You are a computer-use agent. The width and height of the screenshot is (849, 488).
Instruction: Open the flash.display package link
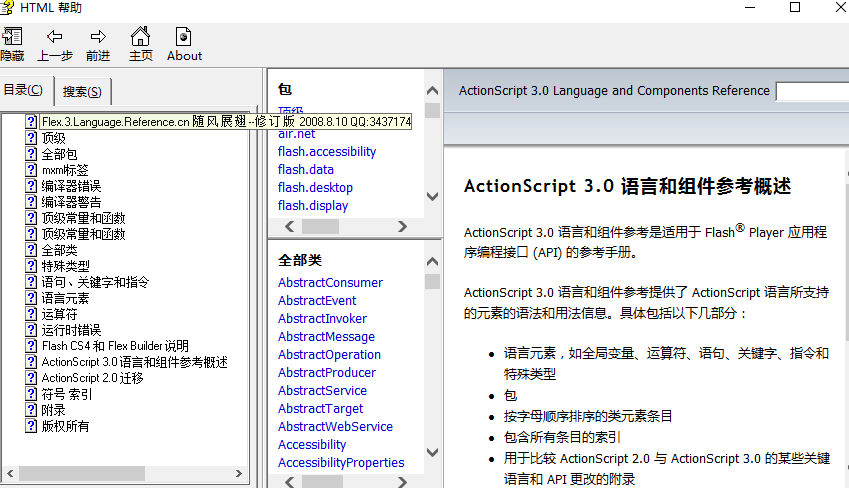pyautogui.click(x=313, y=206)
